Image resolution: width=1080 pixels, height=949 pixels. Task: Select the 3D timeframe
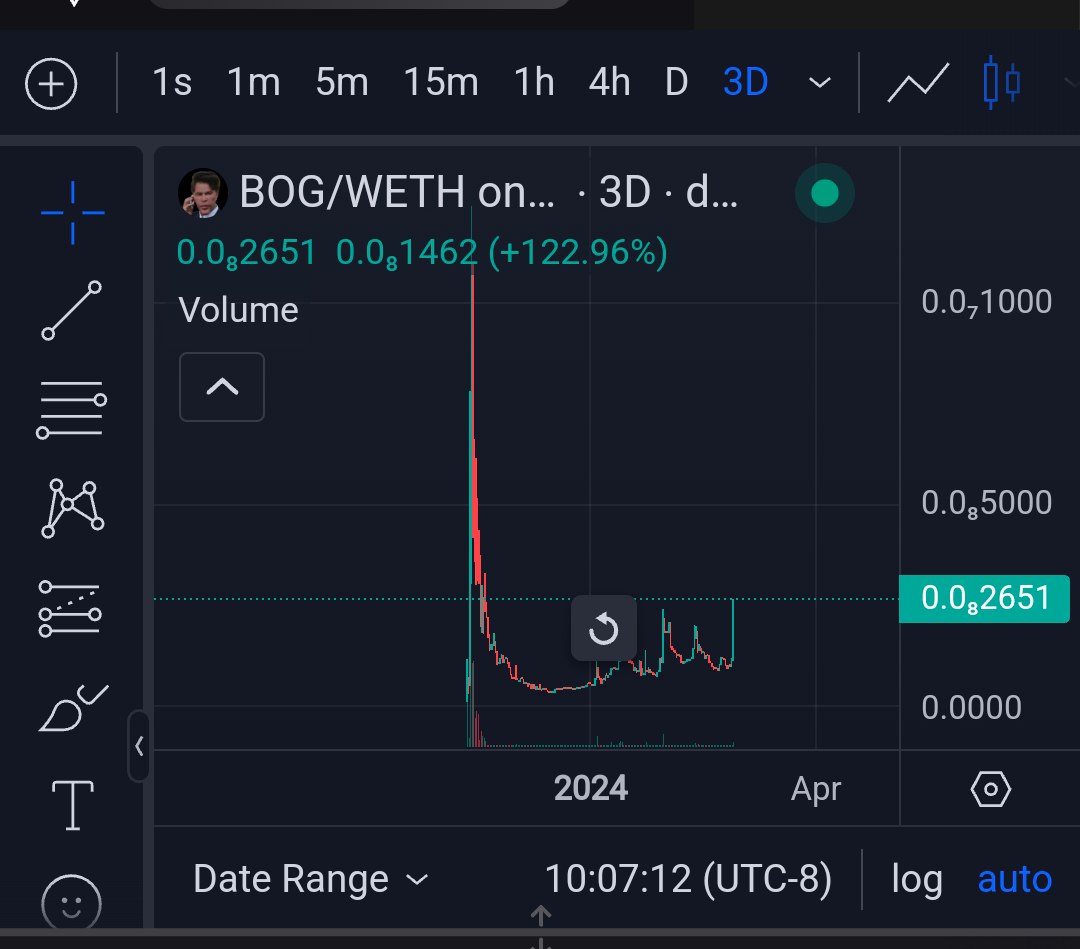pyautogui.click(x=746, y=83)
